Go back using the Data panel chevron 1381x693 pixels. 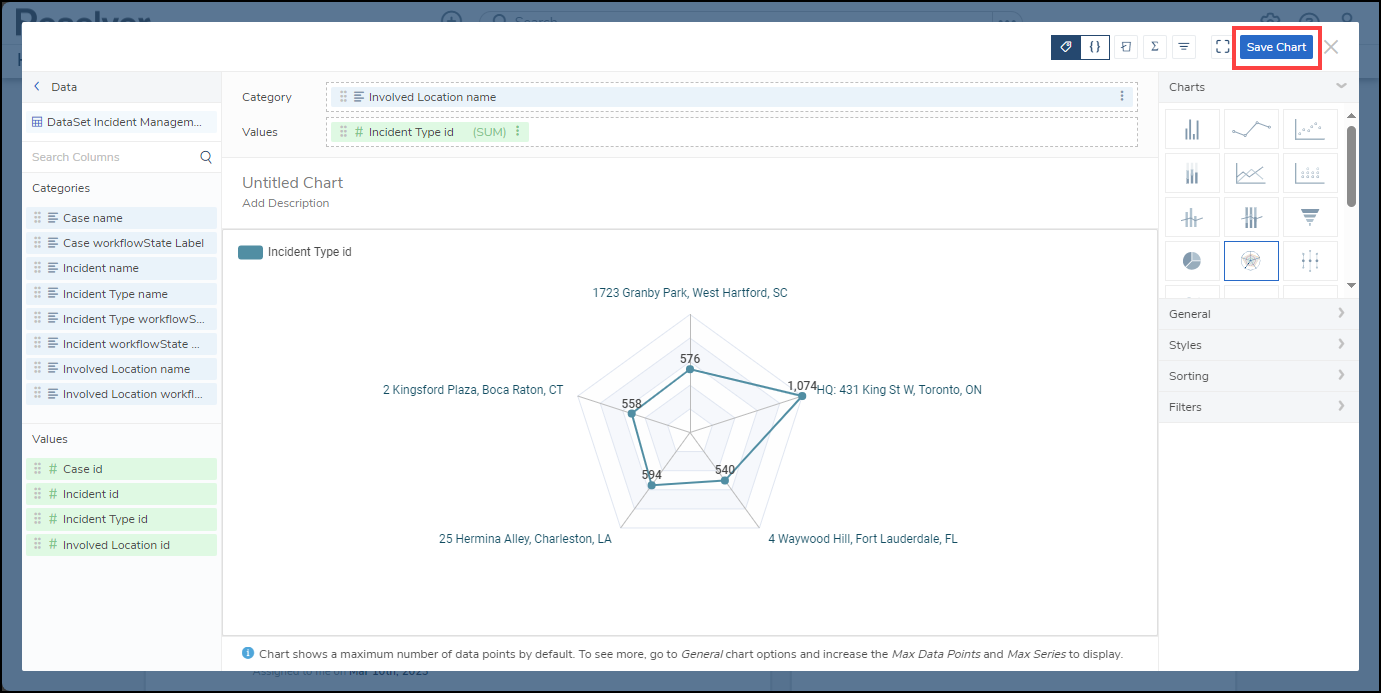[37, 87]
